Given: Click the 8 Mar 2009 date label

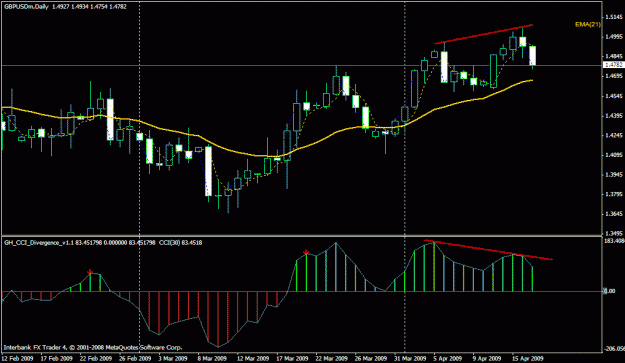Looking at the screenshot, I should pos(212,358).
